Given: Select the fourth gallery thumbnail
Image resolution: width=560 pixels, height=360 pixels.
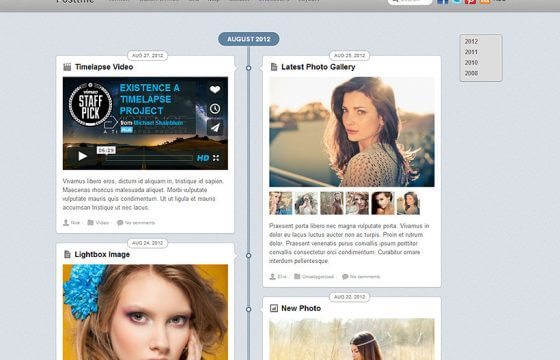Looking at the screenshot, I should (357, 203).
